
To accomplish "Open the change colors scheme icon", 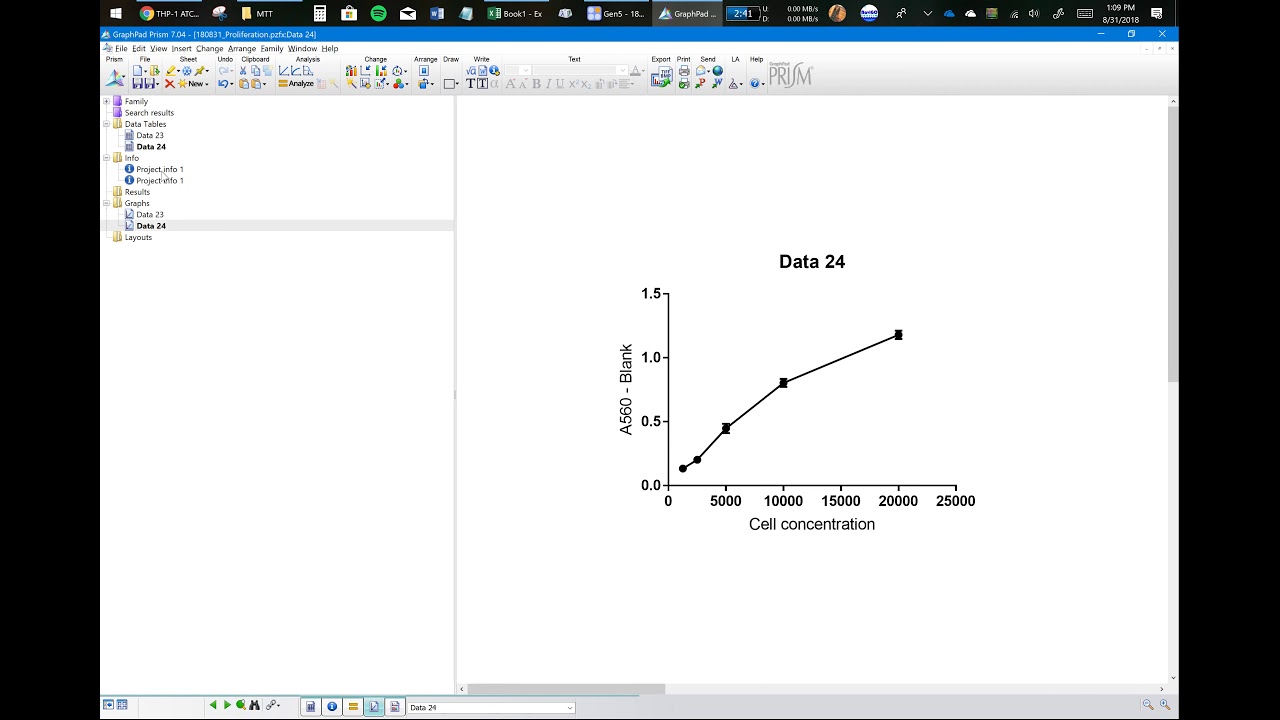I will pos(398,83).
